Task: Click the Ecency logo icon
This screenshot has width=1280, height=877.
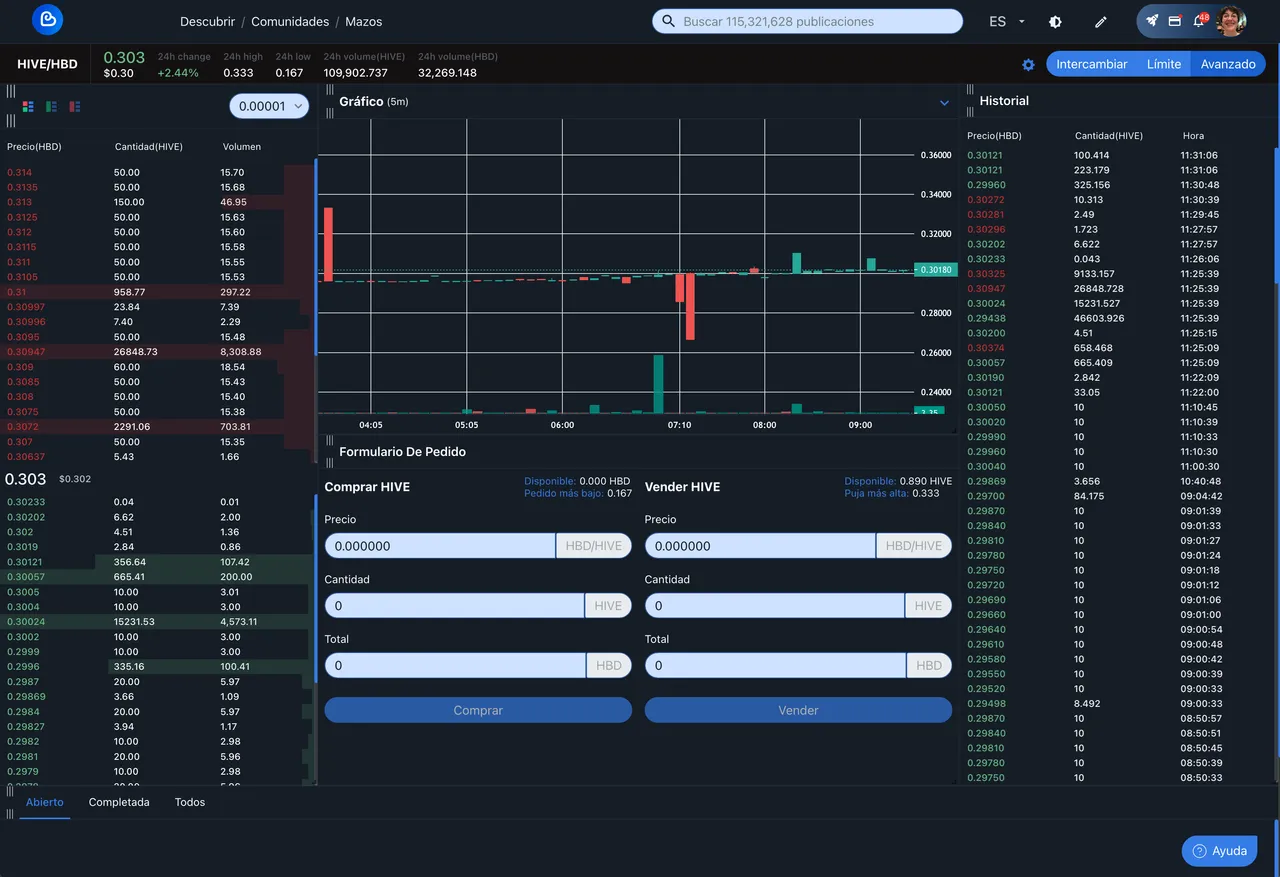Action: 47,20
